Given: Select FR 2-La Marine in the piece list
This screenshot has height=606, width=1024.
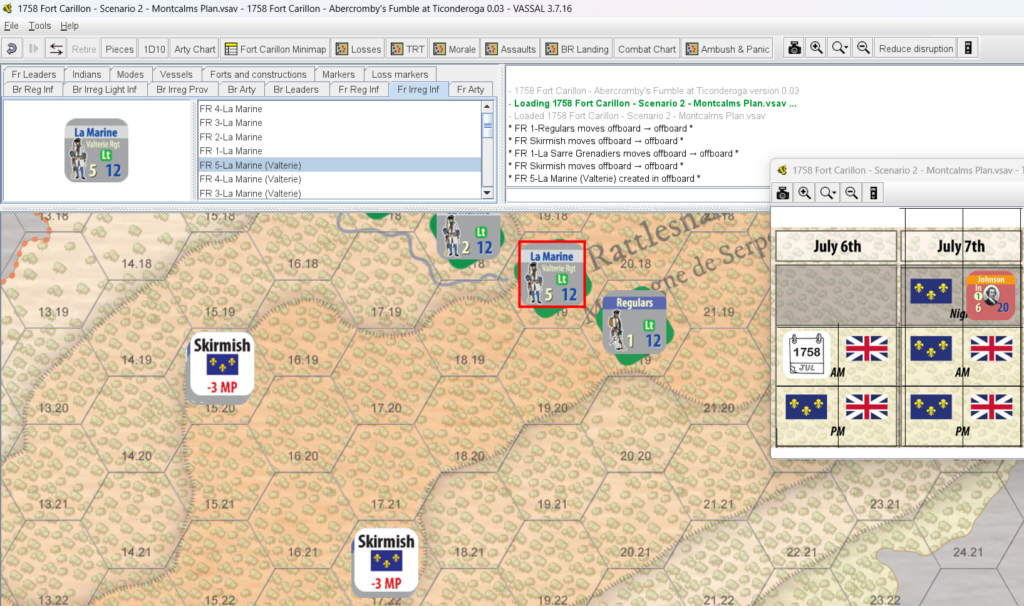Looking at the screenshot, I should pyautogui.click(x=339, y=137).
